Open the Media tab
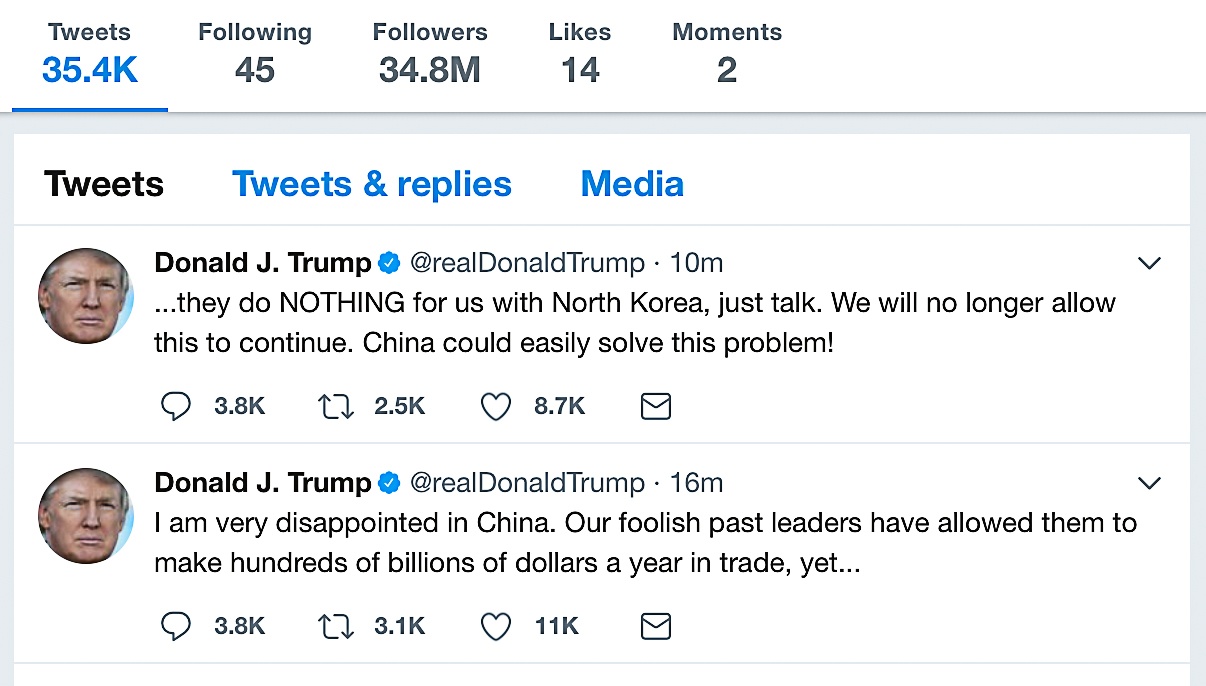This screenshot has width=1206, height=686. [632, 184]
